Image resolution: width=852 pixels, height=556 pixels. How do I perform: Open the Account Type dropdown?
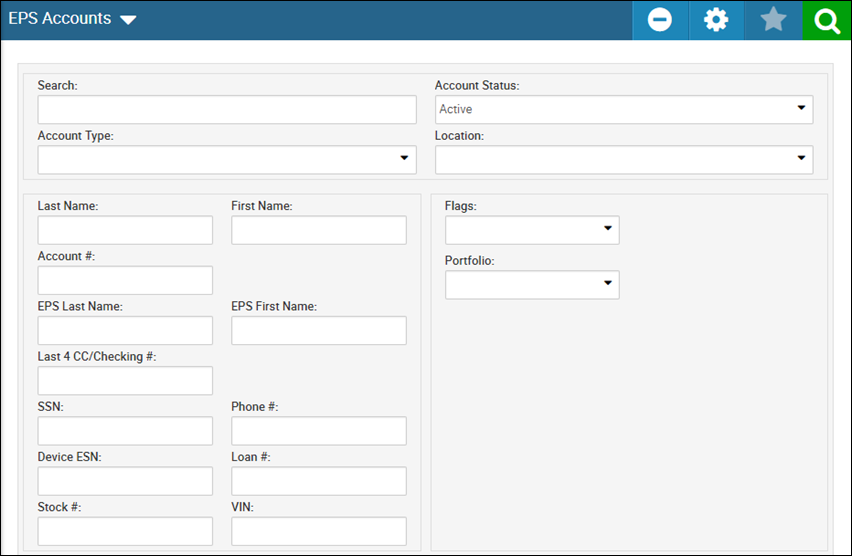click(227, 160)
